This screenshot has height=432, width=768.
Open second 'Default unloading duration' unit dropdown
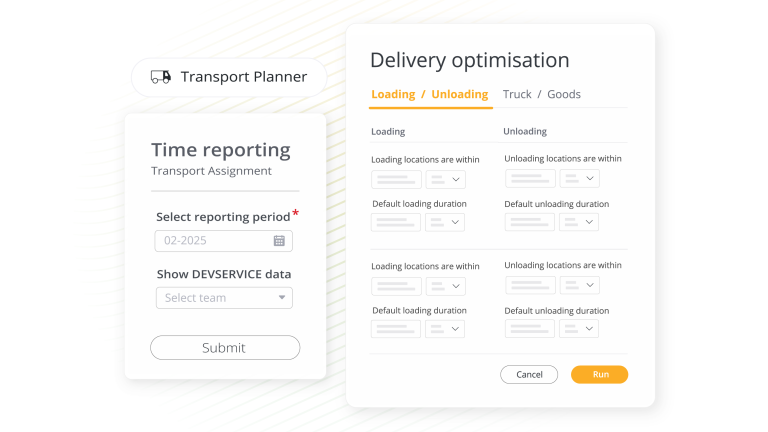click(x=579, y=328)
